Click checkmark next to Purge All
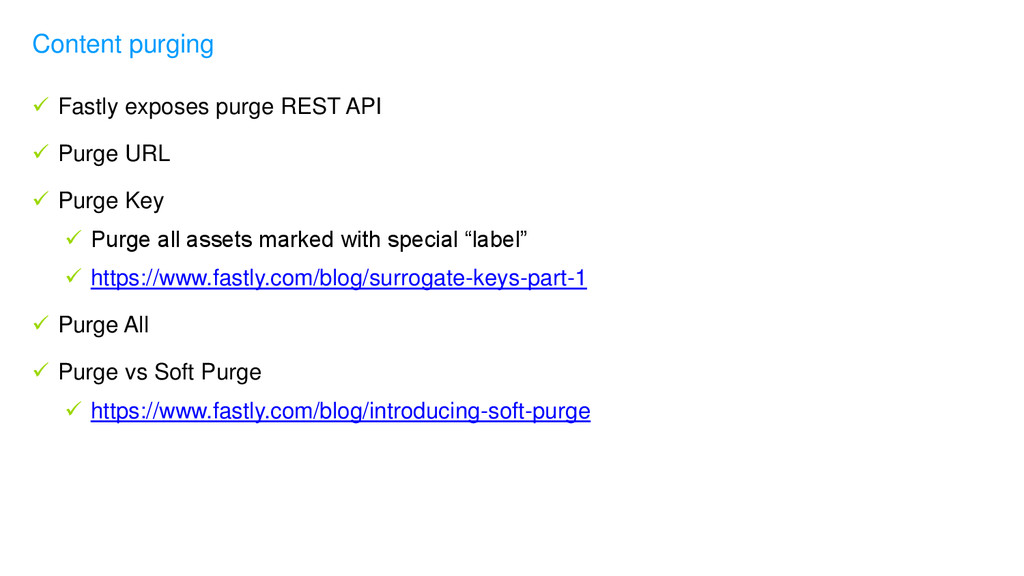Image resolution: width=1024 pixels, height=576 pixels. coord(40,323)
